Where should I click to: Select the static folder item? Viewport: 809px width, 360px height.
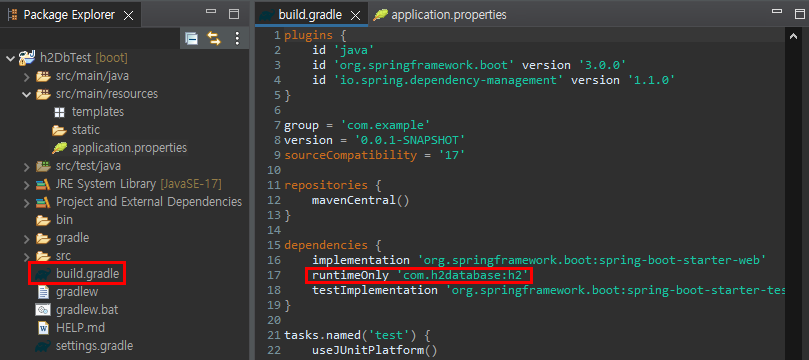coord(86,130)
